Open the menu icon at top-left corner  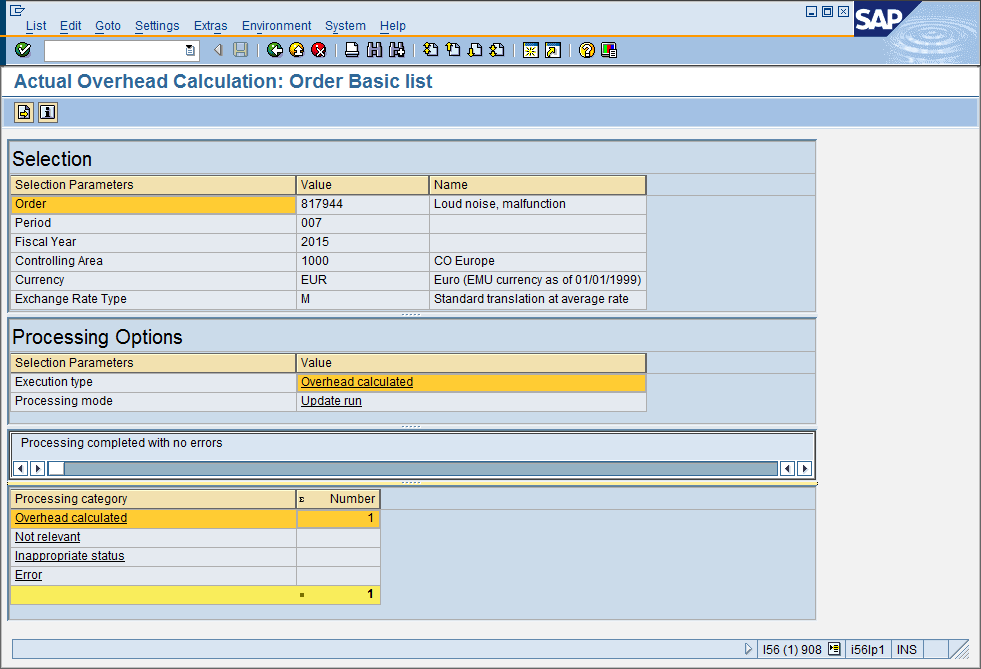(18, 10)
